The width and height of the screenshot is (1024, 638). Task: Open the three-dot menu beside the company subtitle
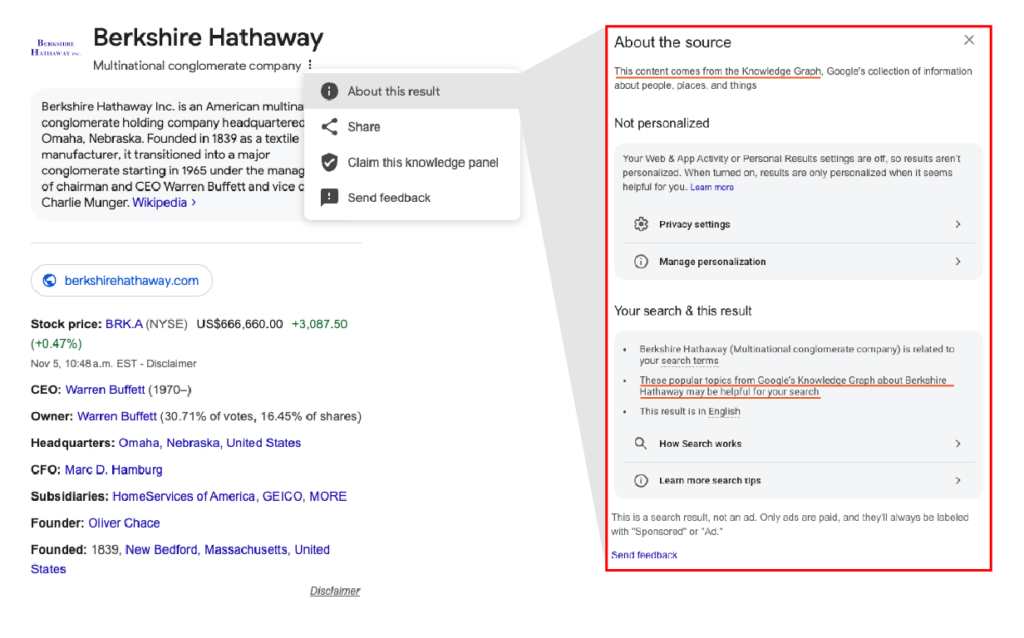310,63
